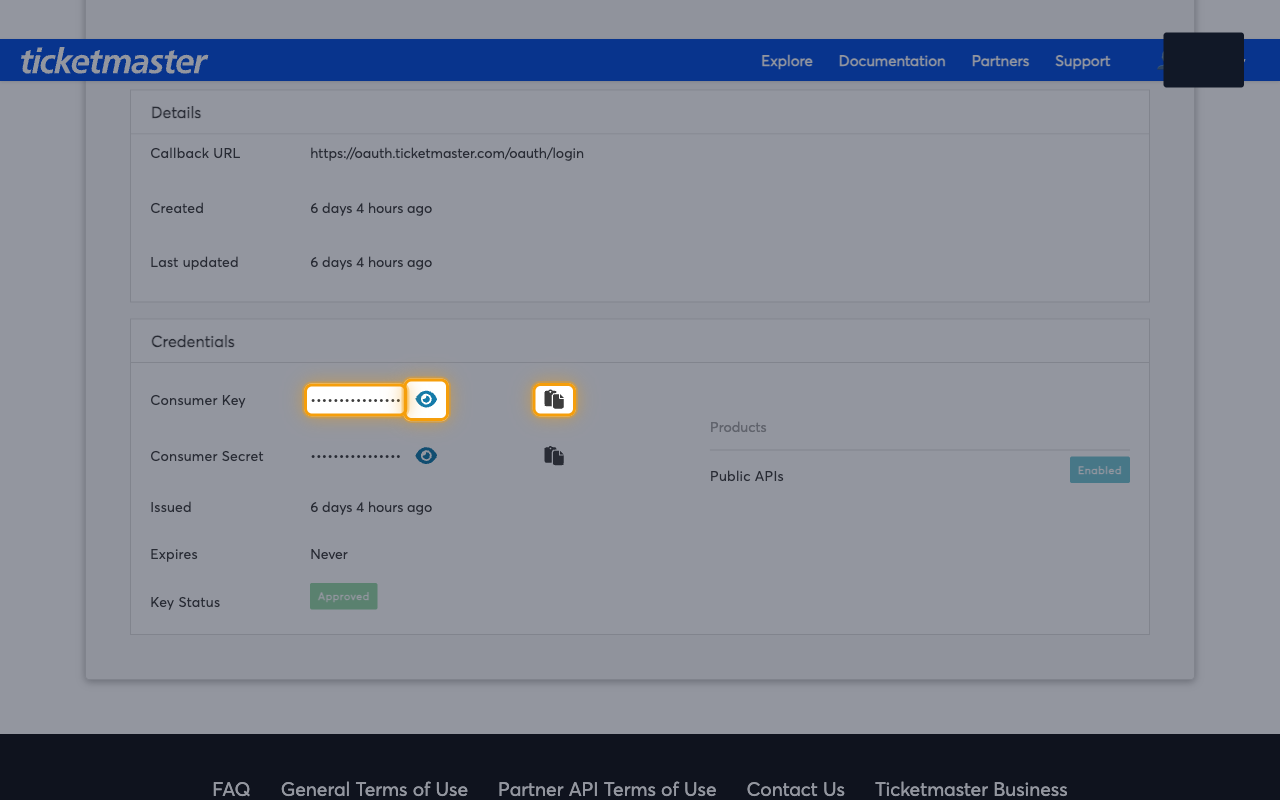
Task: Click the Credentials section heading
Action: (193, 341)
